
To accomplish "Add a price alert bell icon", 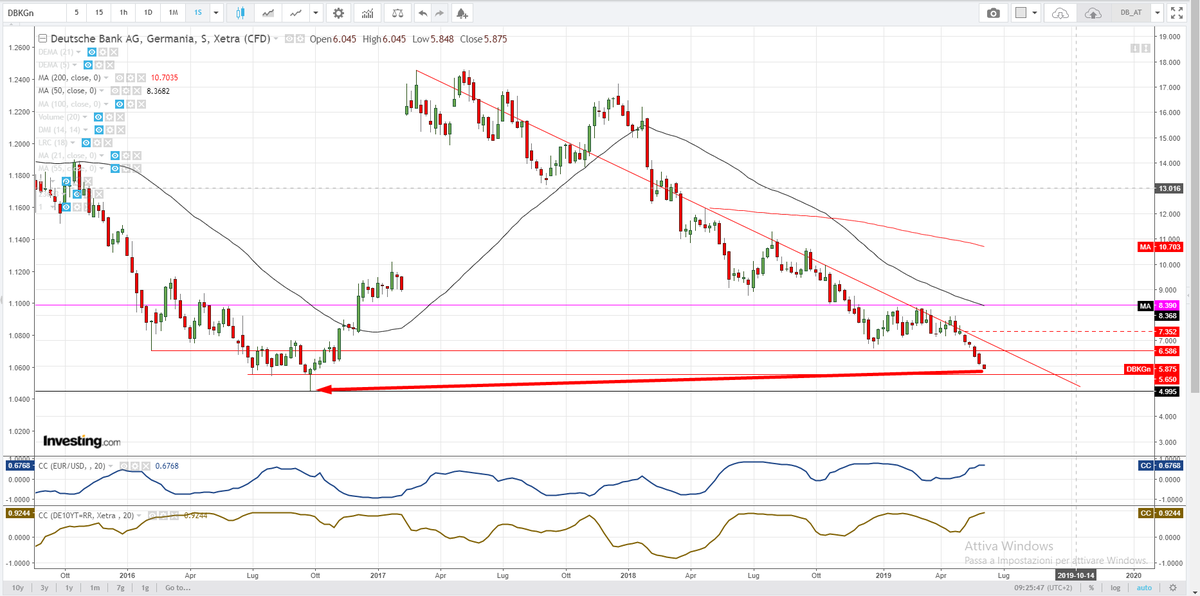I will pos(462,13).
